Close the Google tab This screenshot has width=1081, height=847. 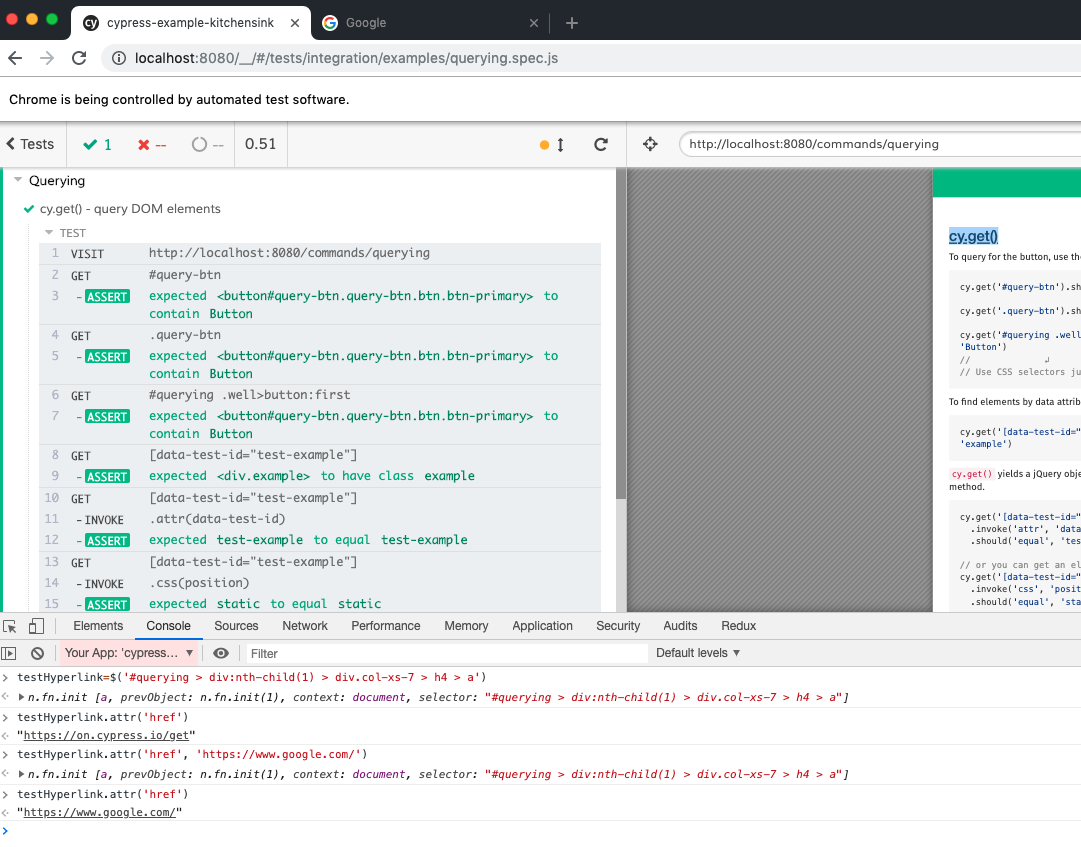pyautogui.click(x=534, y=23)
